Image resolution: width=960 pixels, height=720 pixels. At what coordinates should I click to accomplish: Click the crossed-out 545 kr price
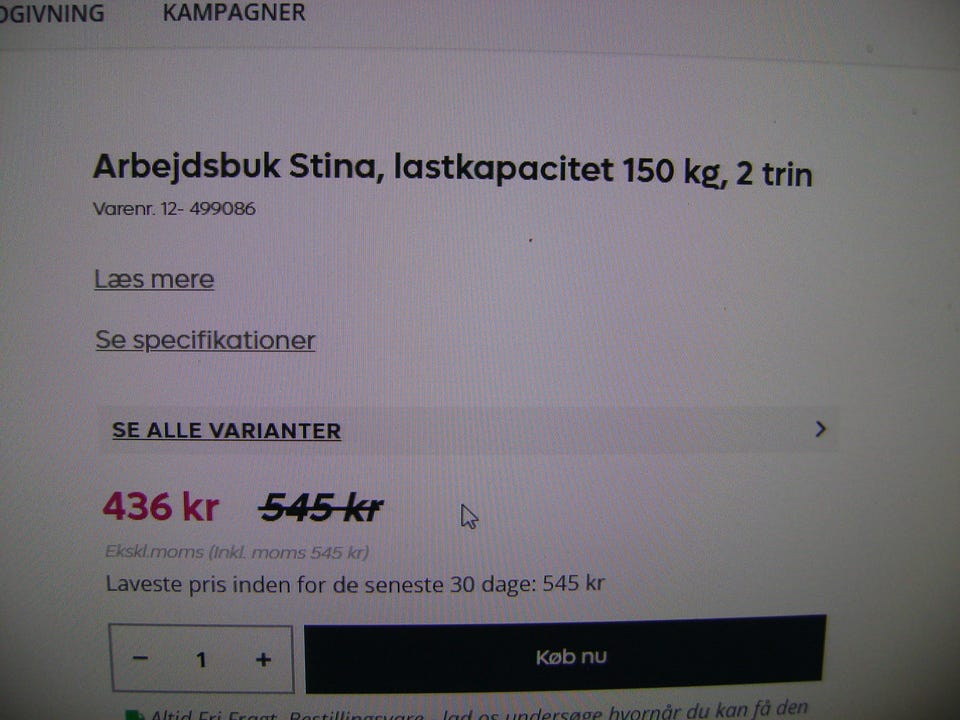tap(321, 508)
